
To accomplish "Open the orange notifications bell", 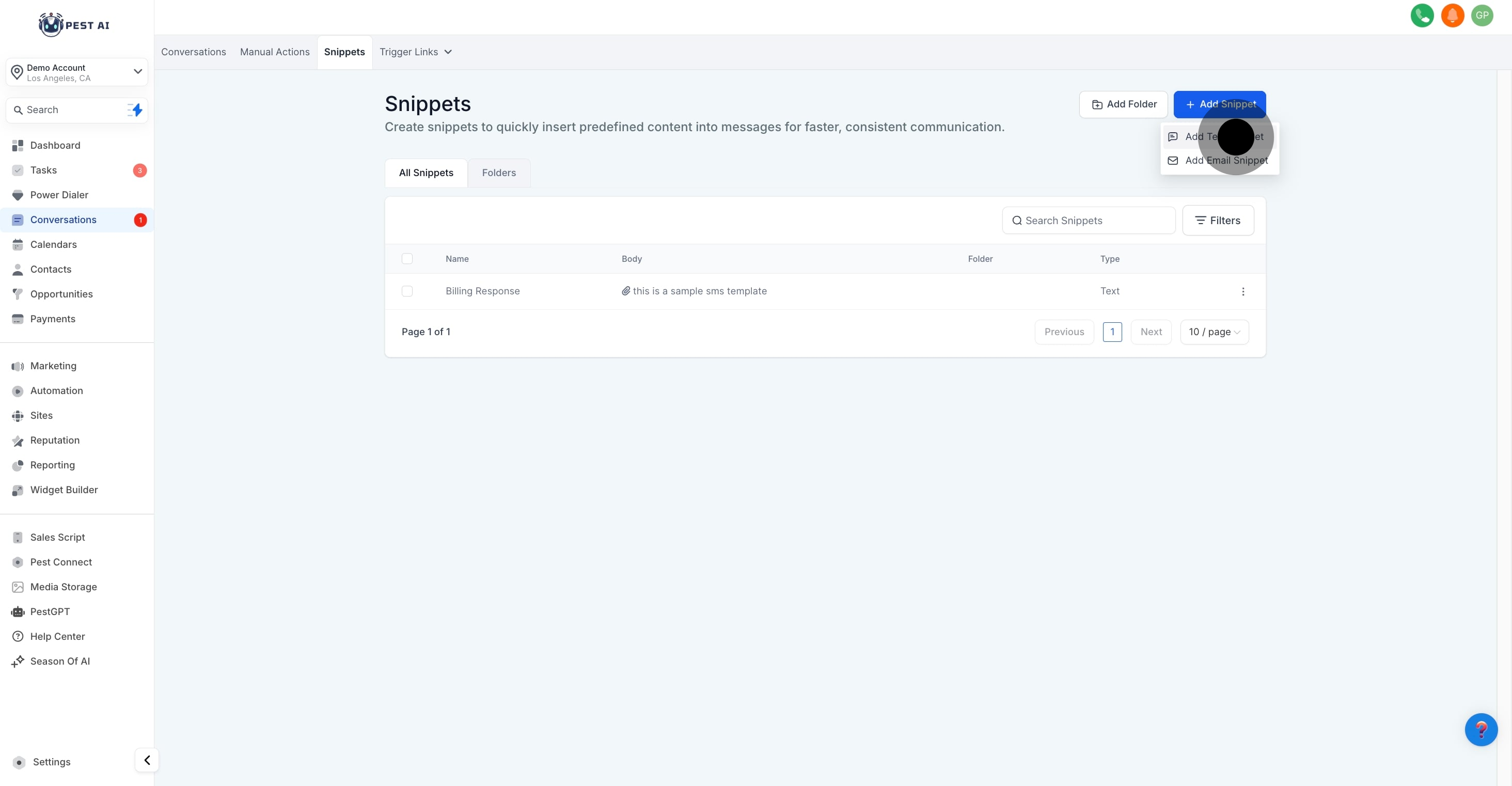I will [x=1452, y=16].
